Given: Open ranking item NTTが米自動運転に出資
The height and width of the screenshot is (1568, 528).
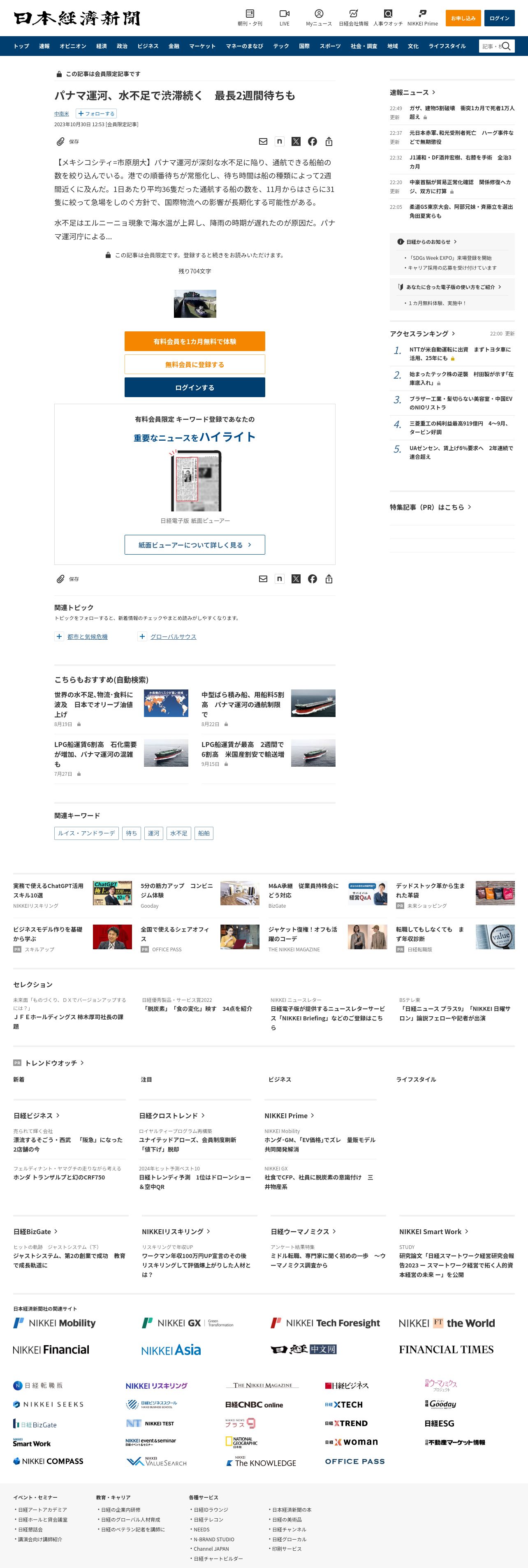Looking at the screenshot, I should click(x=461, y=354).
